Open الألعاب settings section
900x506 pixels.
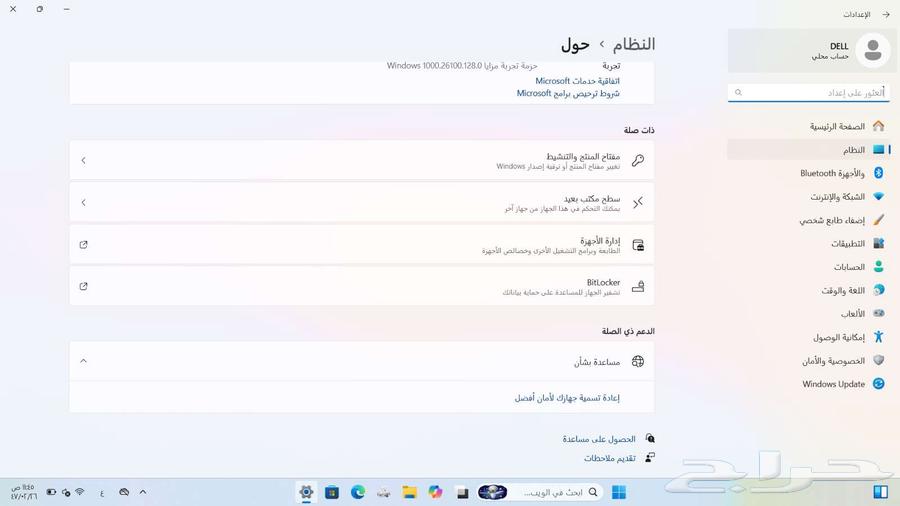pos(809,313)
